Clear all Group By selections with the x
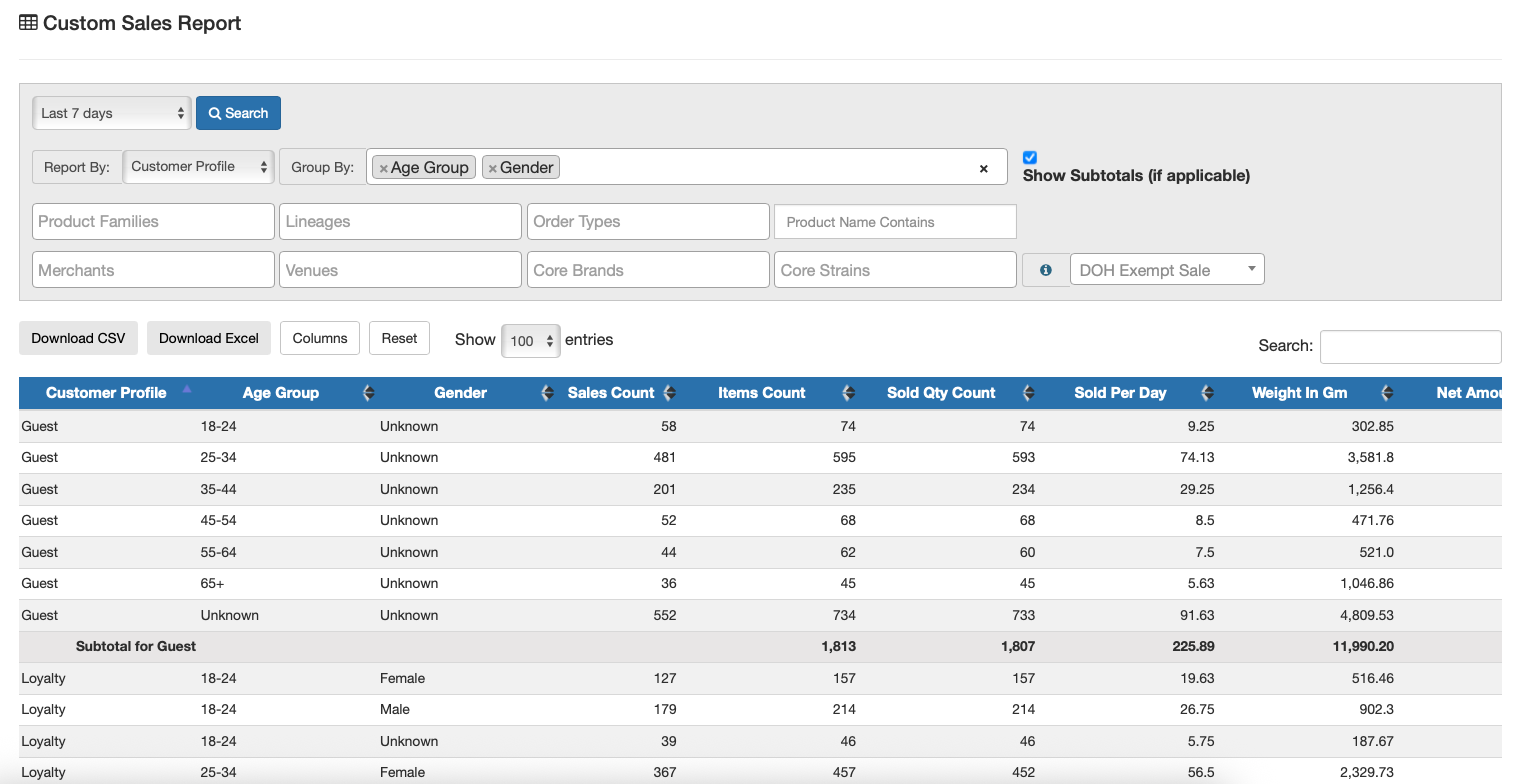Viewport: 1524px width, 784px height. point(983,168)
